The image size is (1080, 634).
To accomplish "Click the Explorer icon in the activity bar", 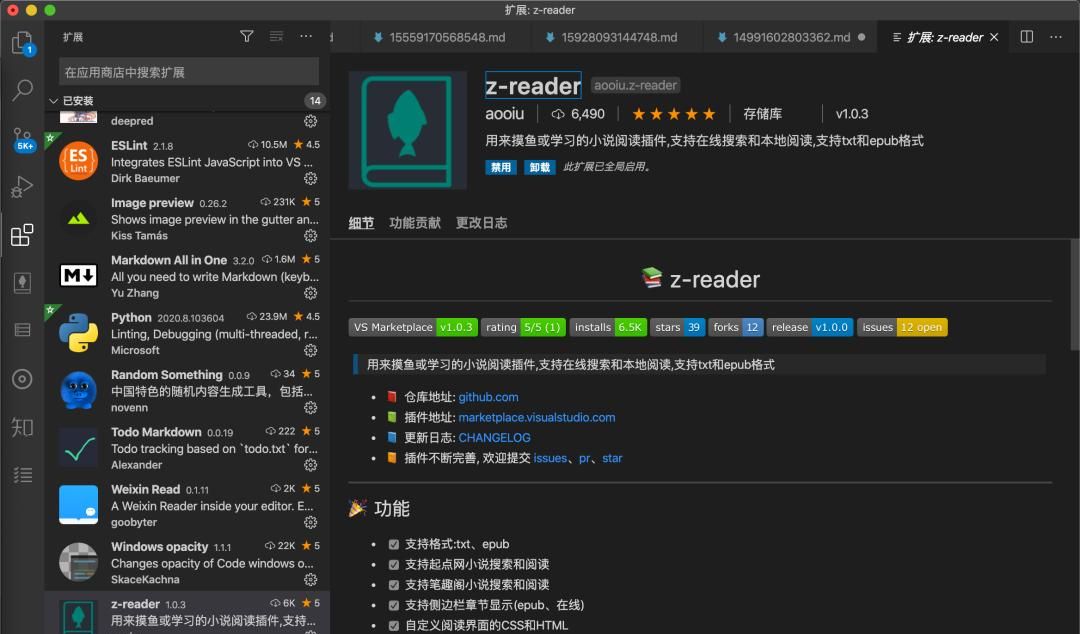I will [x=22, y=42].
